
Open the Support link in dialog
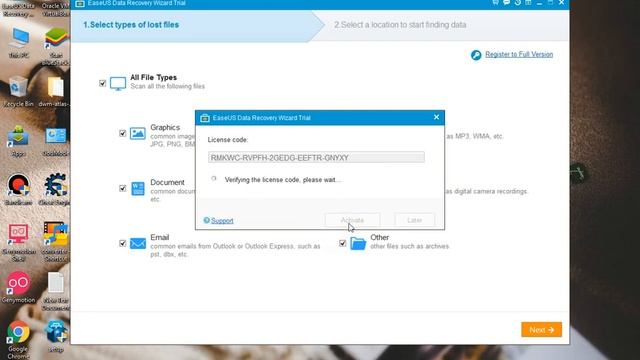coord(222,221)
